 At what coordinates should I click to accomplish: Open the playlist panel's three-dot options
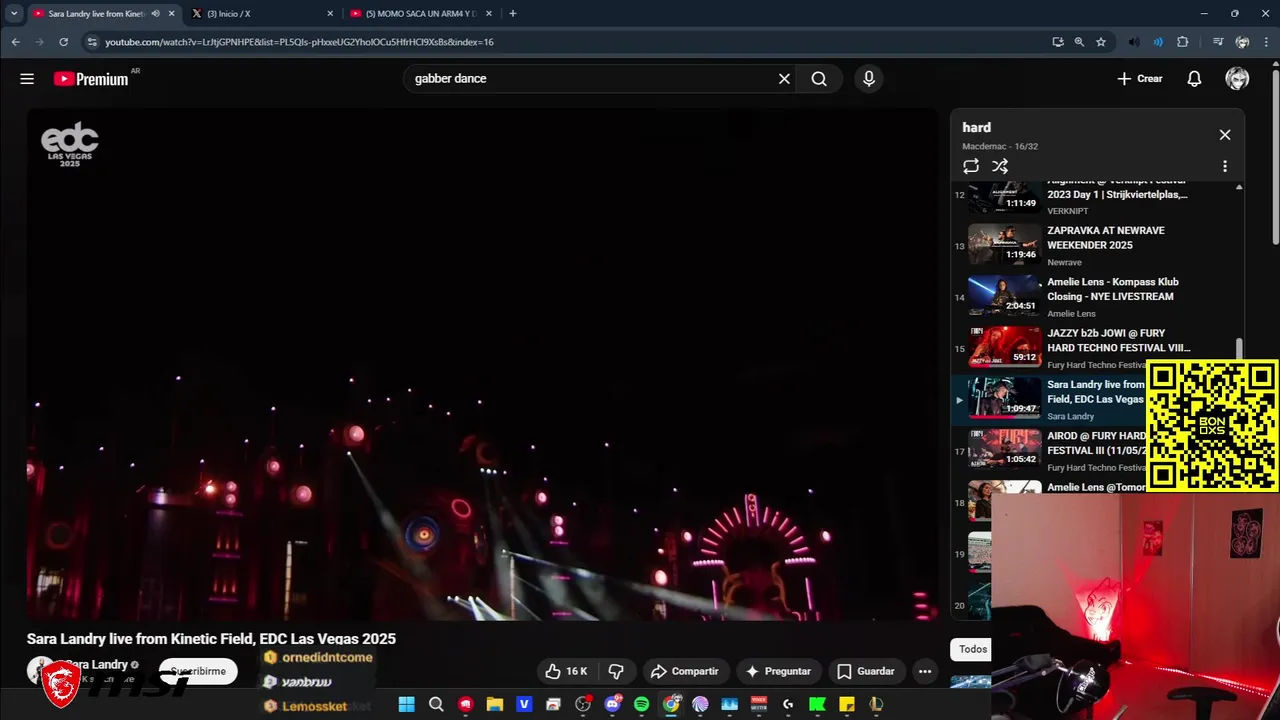point(1225,167)
